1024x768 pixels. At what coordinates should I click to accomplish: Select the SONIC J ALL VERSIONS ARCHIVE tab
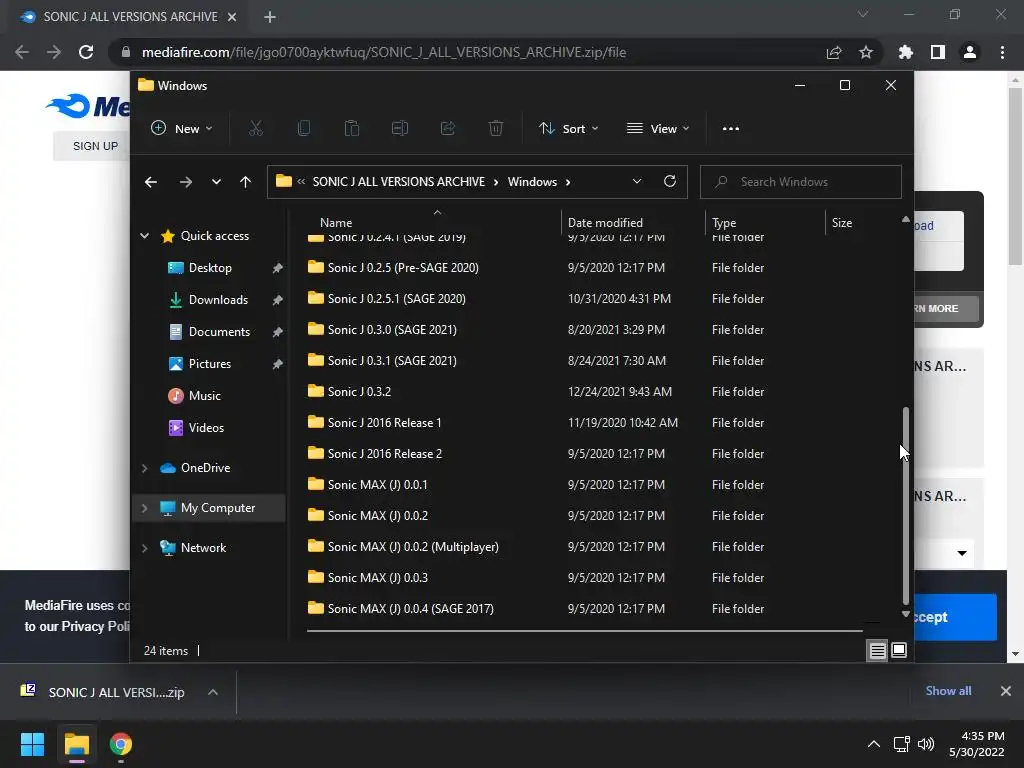(129, 17)
